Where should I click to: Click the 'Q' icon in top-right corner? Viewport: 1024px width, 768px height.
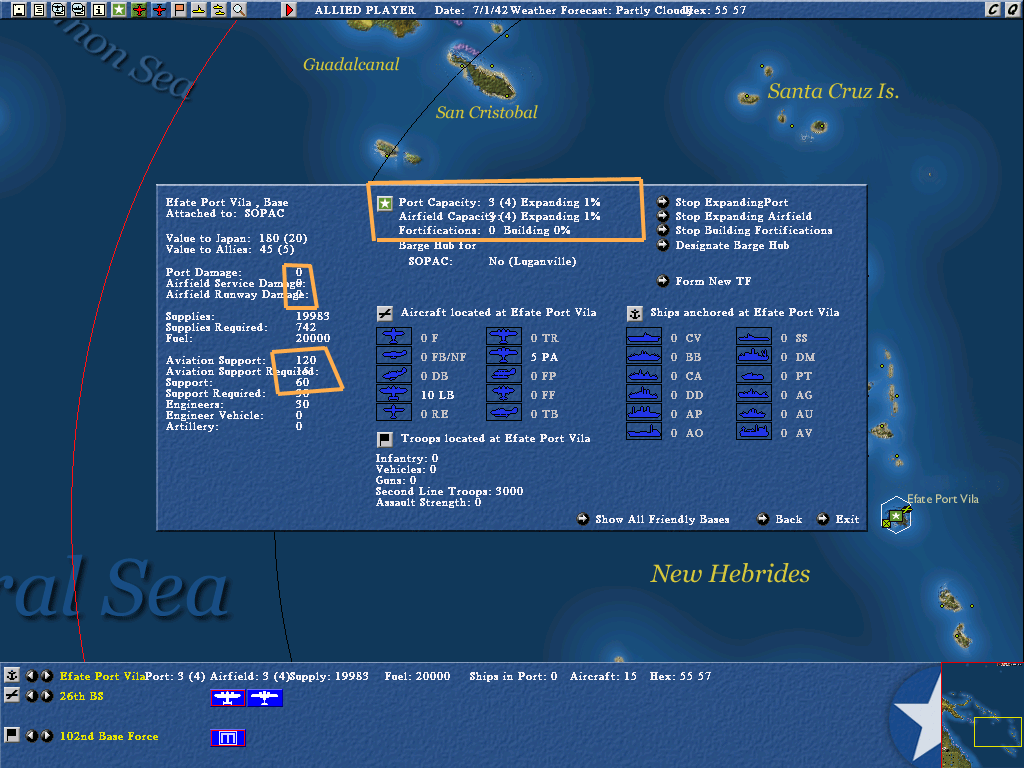click(1014, 10)
